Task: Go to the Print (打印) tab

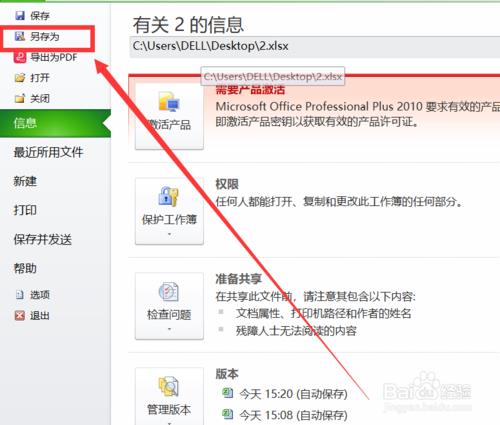Action: tap(25, 210)
